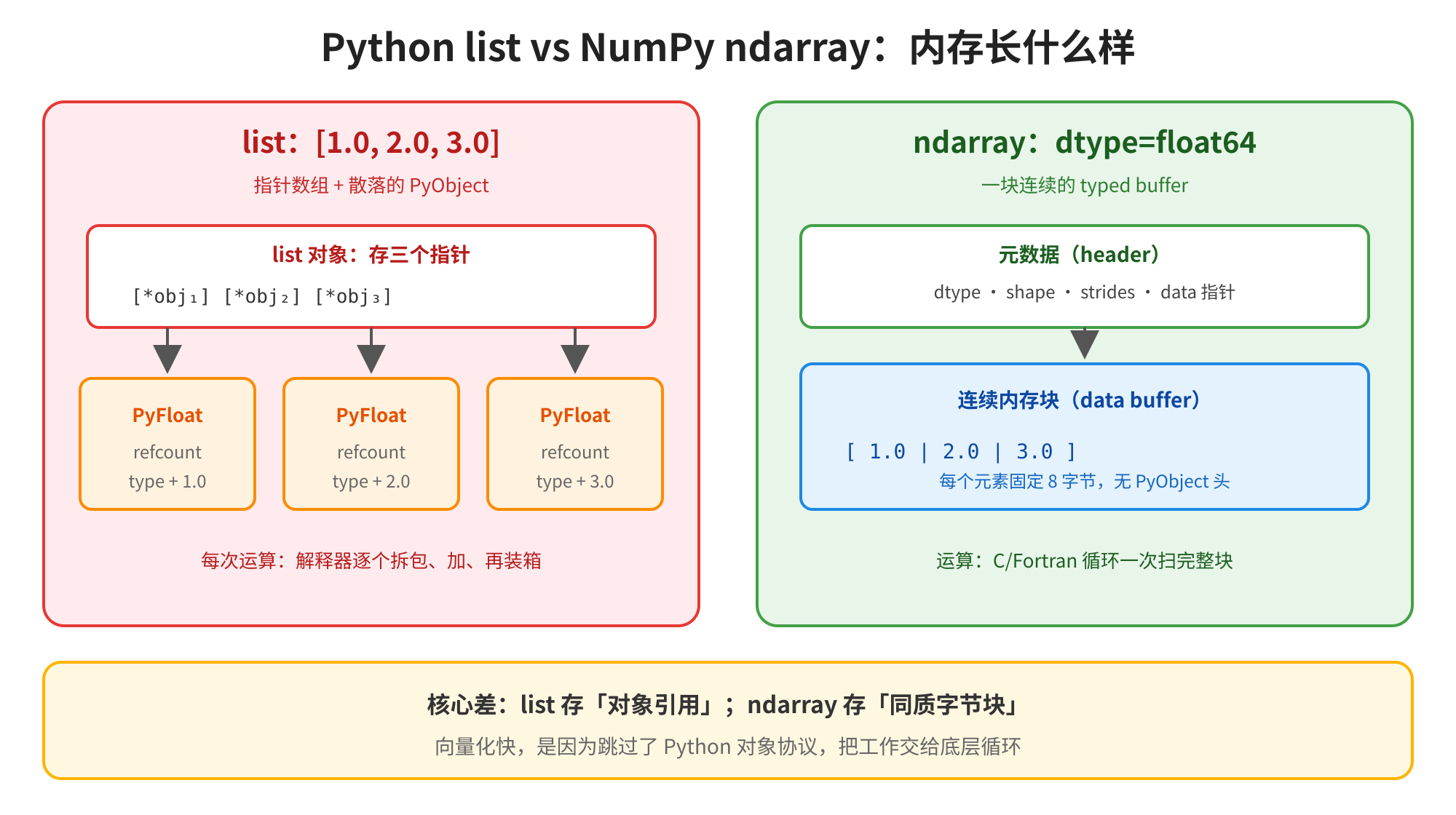Click 'refcount' in the 'type + 1.0' box

tap(167, 453)
